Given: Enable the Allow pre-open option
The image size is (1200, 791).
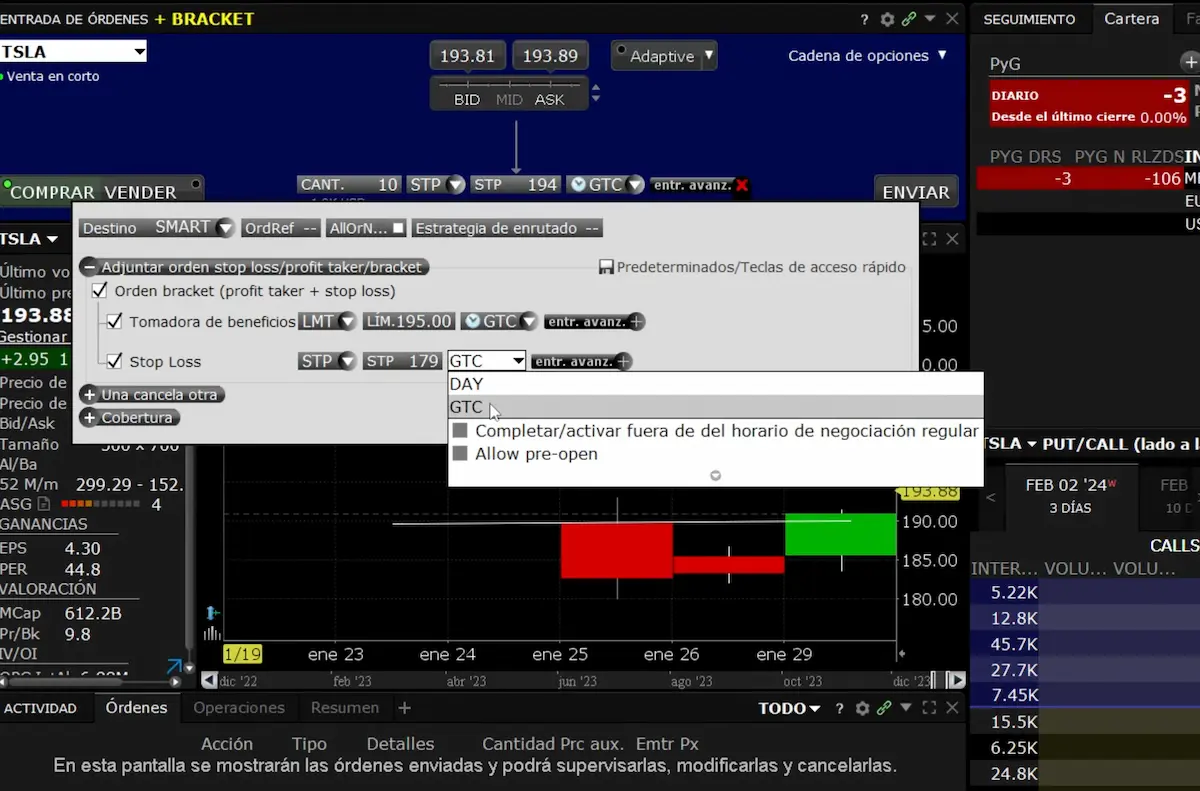Looking at the screenshot, I should [x=460, y=454].
